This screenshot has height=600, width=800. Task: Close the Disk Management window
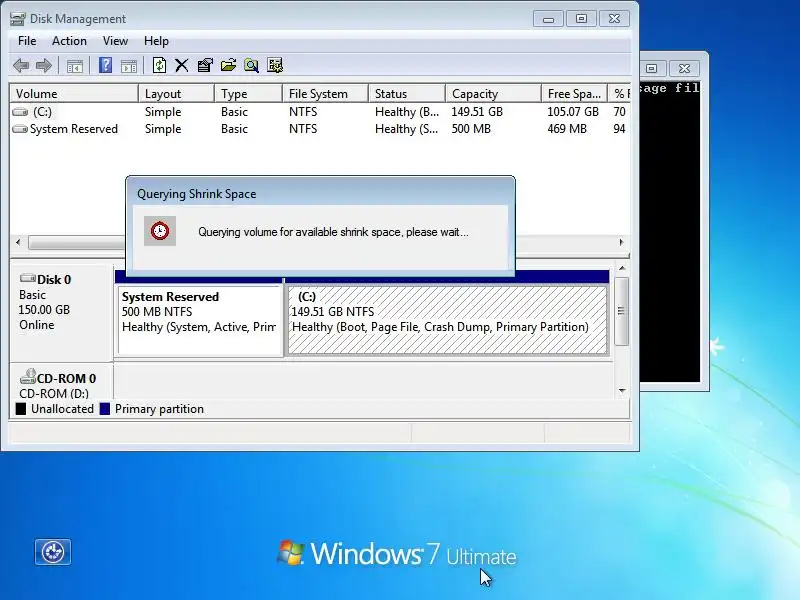click(x=614, y=19)
